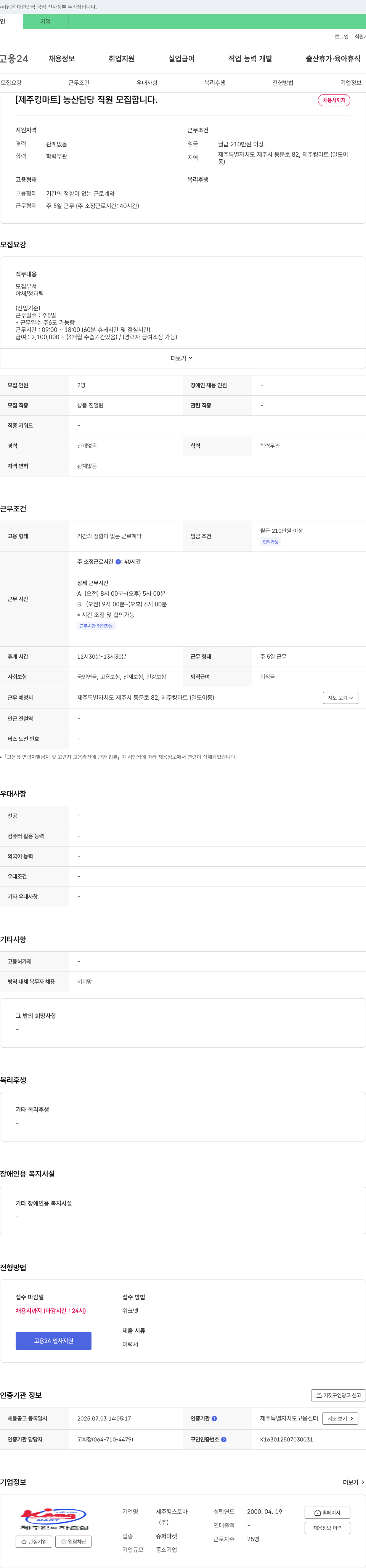Click the 이력서 required document value
Screen dimensions: 366x1568
click(130, 1344)
